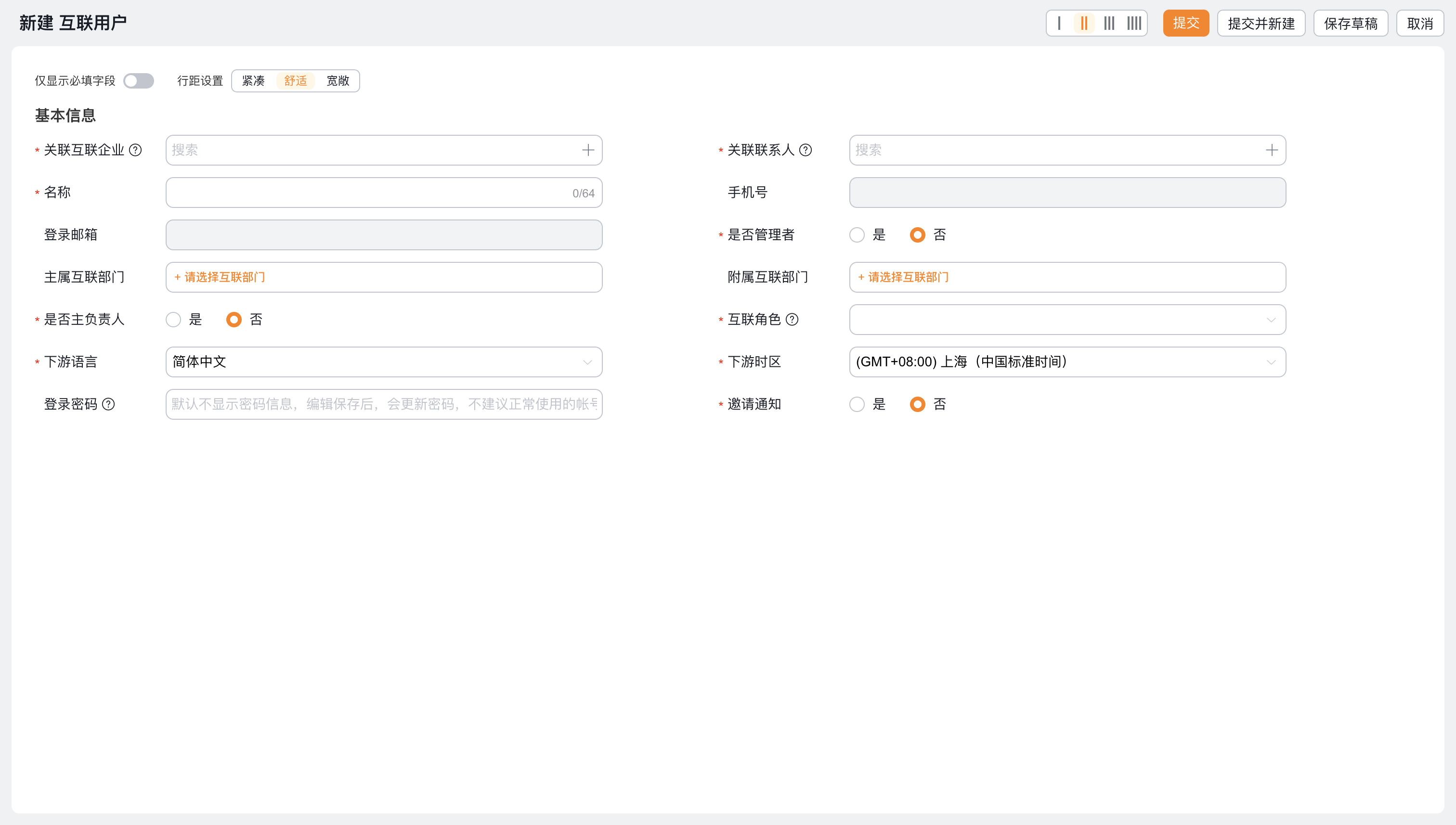Click the 提交并新建 button
1456x825 pixels.
click(1261, 23)
